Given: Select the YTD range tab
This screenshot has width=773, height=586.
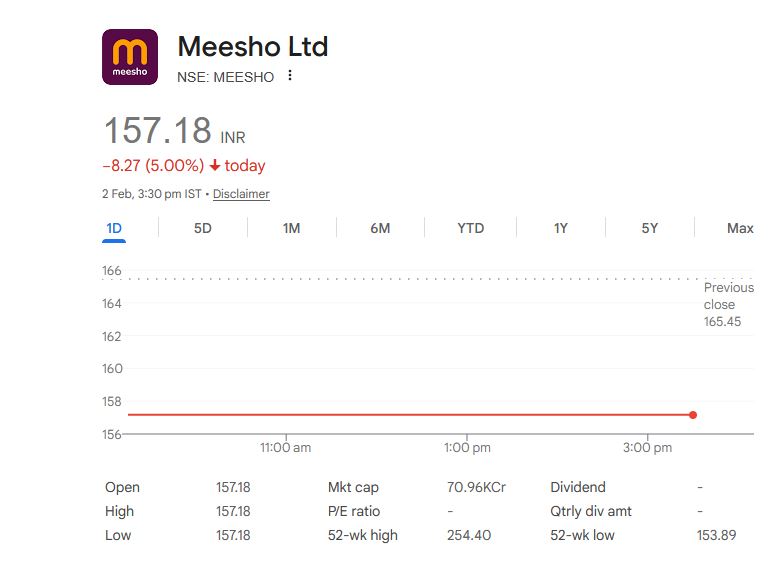Looking at the screenshot, I should pos(470,229).
